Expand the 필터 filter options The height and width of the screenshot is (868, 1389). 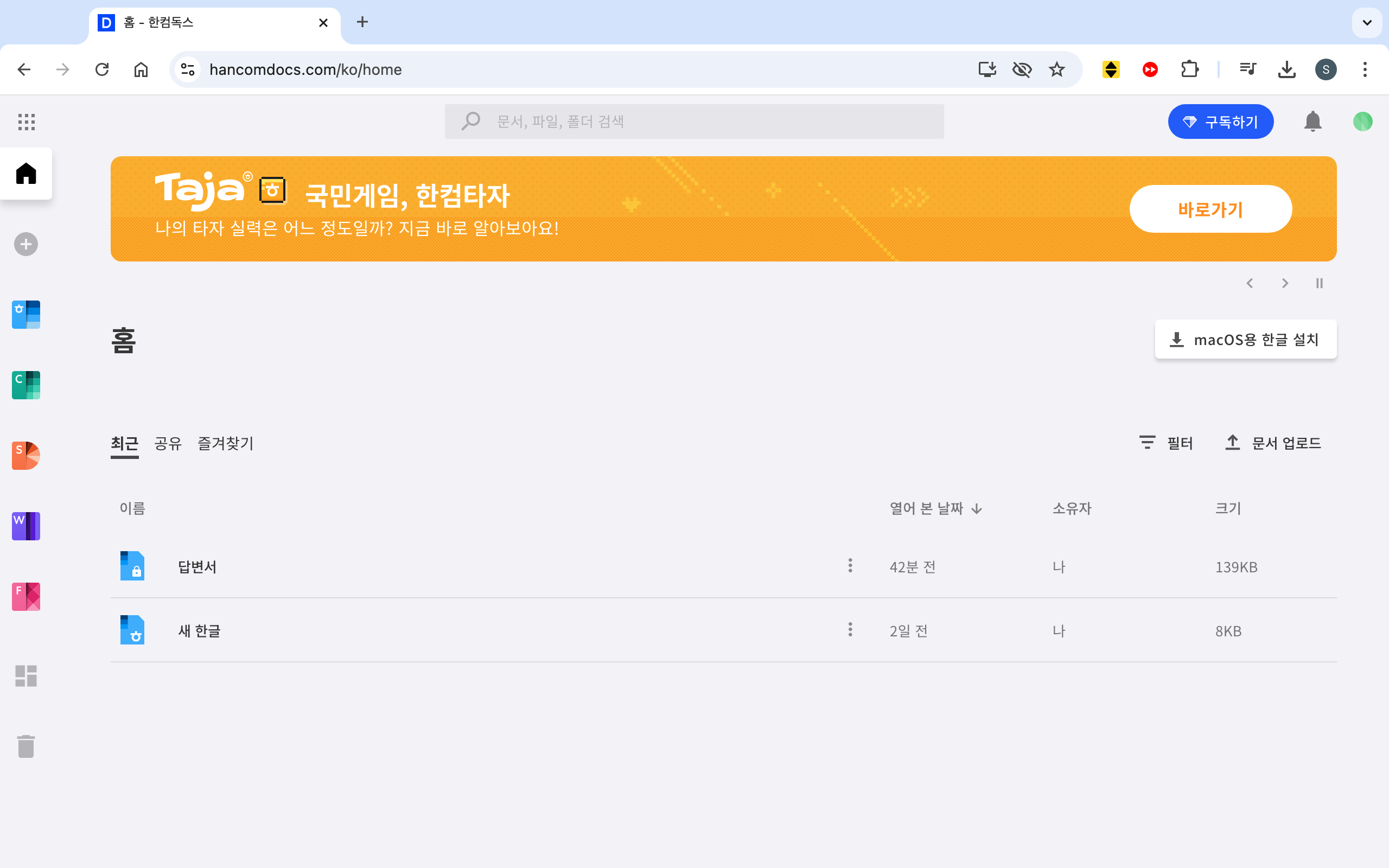pos(1167,443)
